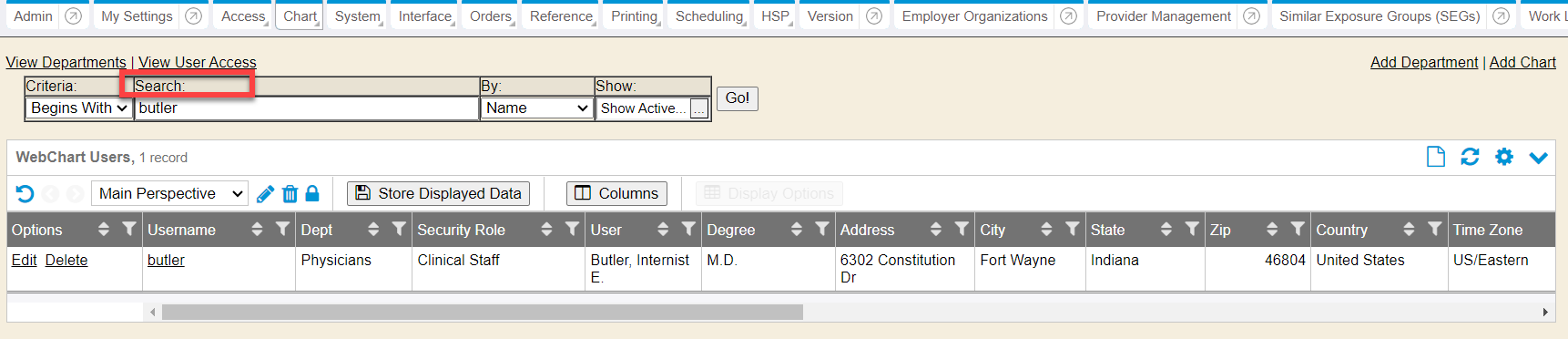Click the blue undo reset icon beside Main Perspective
Viewport: 1568px width, 339px height.
pyautogui.click(x=25, y=193)
